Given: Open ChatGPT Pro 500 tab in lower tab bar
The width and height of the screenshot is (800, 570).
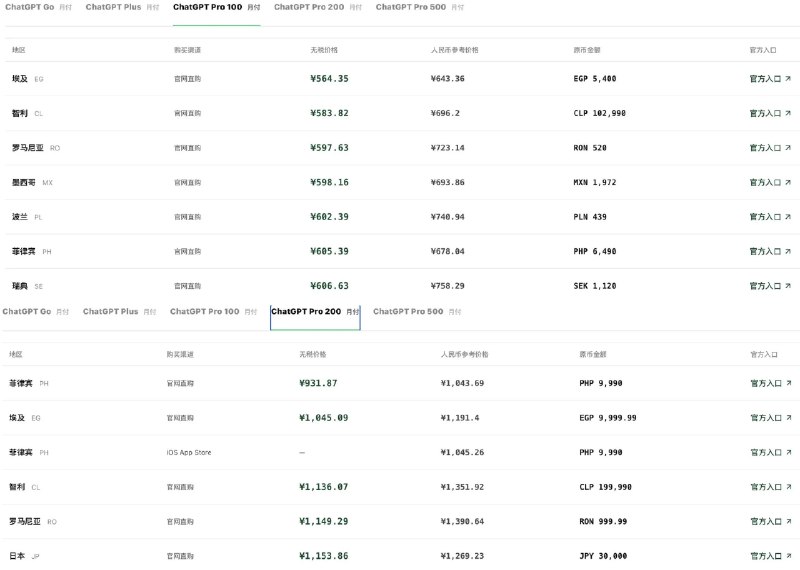Looking at the screenshot, I should [417, 311].
